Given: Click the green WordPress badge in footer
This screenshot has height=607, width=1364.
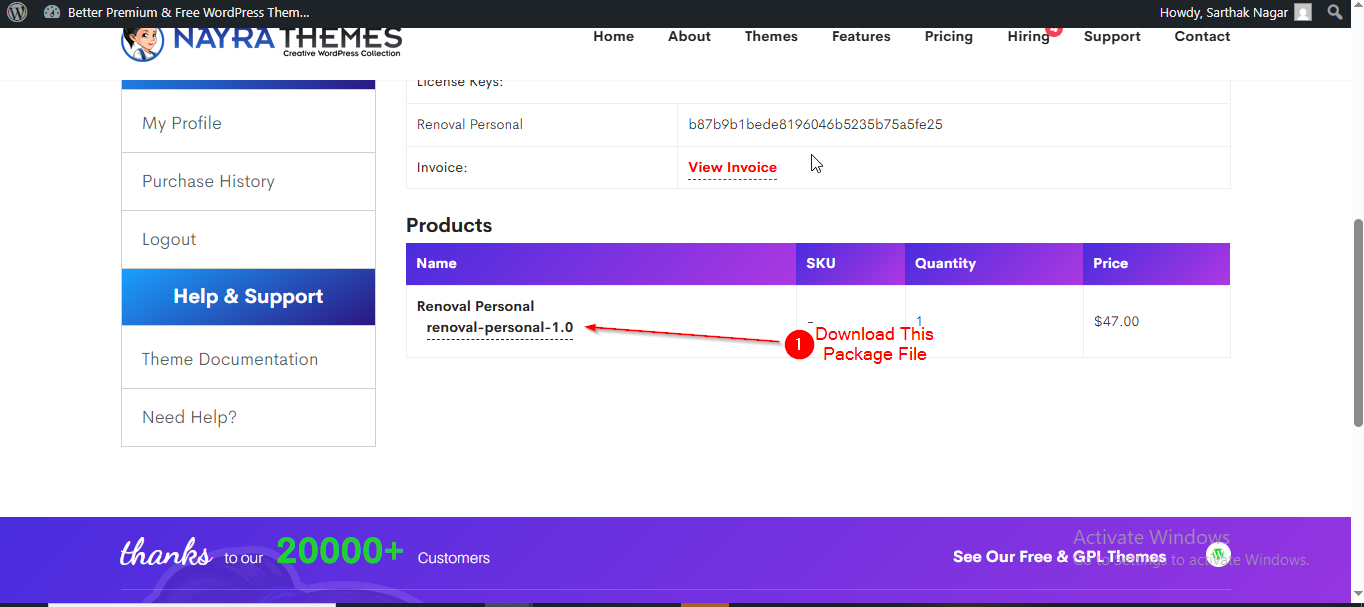Looking at the screenshot, I should [x=1217, y=554].
